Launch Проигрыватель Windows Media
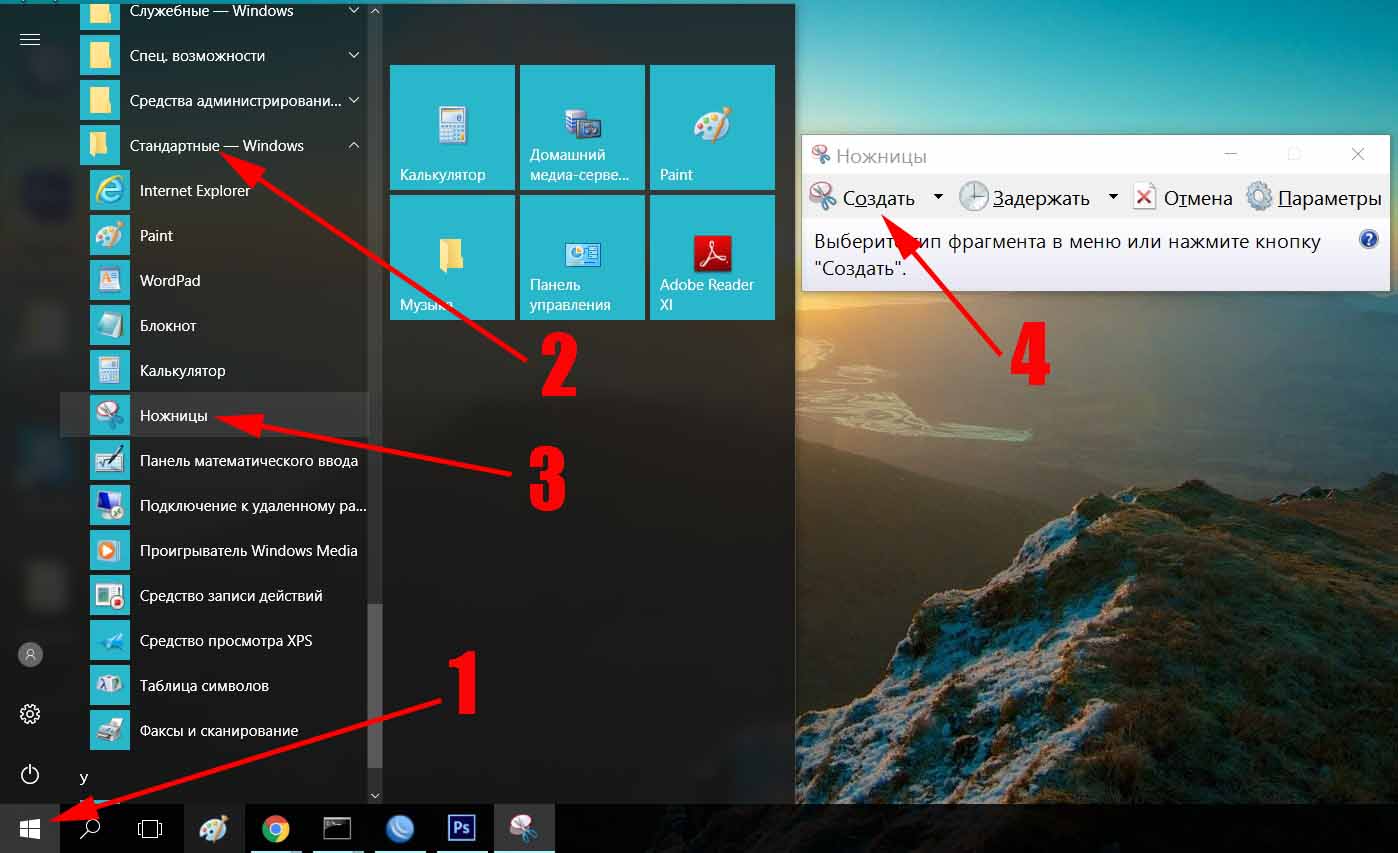Viewport: 1398px width, 853px height. click(x=214, y=550)
